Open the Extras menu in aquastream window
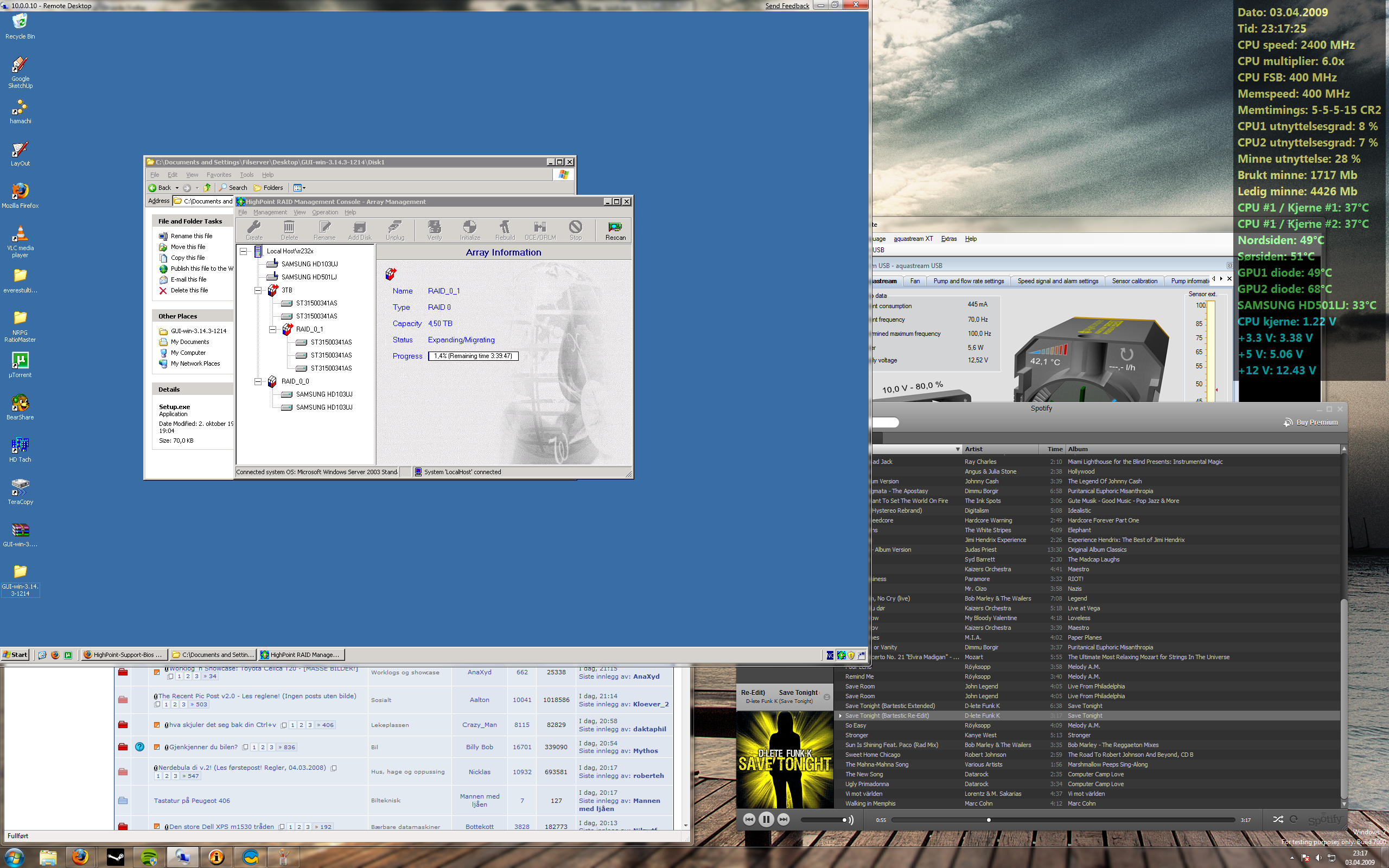 coord(949,239)
